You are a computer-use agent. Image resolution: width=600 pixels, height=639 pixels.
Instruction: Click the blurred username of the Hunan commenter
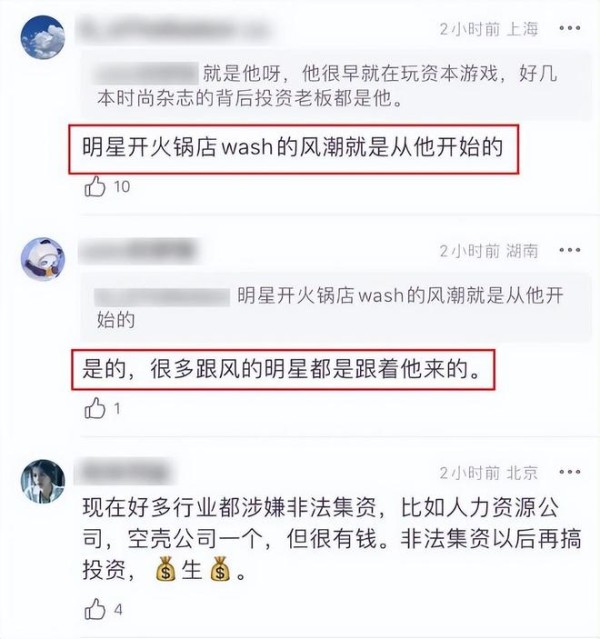point(139,251)
